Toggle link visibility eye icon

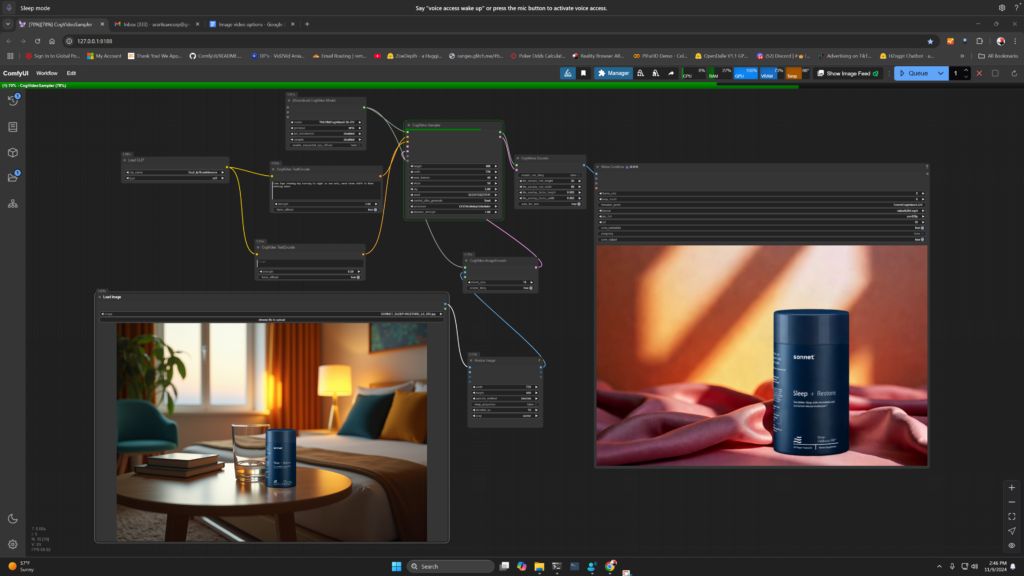[x=1012, y=545]
